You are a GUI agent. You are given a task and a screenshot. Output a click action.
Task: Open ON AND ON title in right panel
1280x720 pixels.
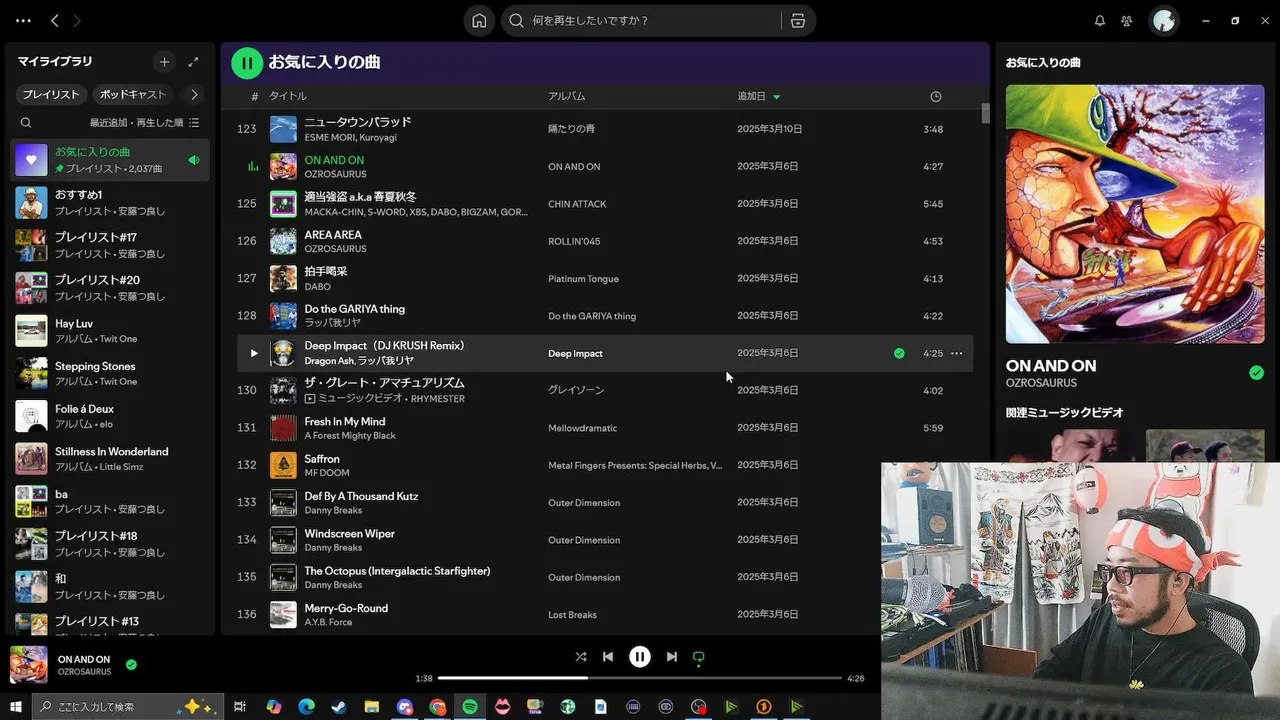point(1051,366)
